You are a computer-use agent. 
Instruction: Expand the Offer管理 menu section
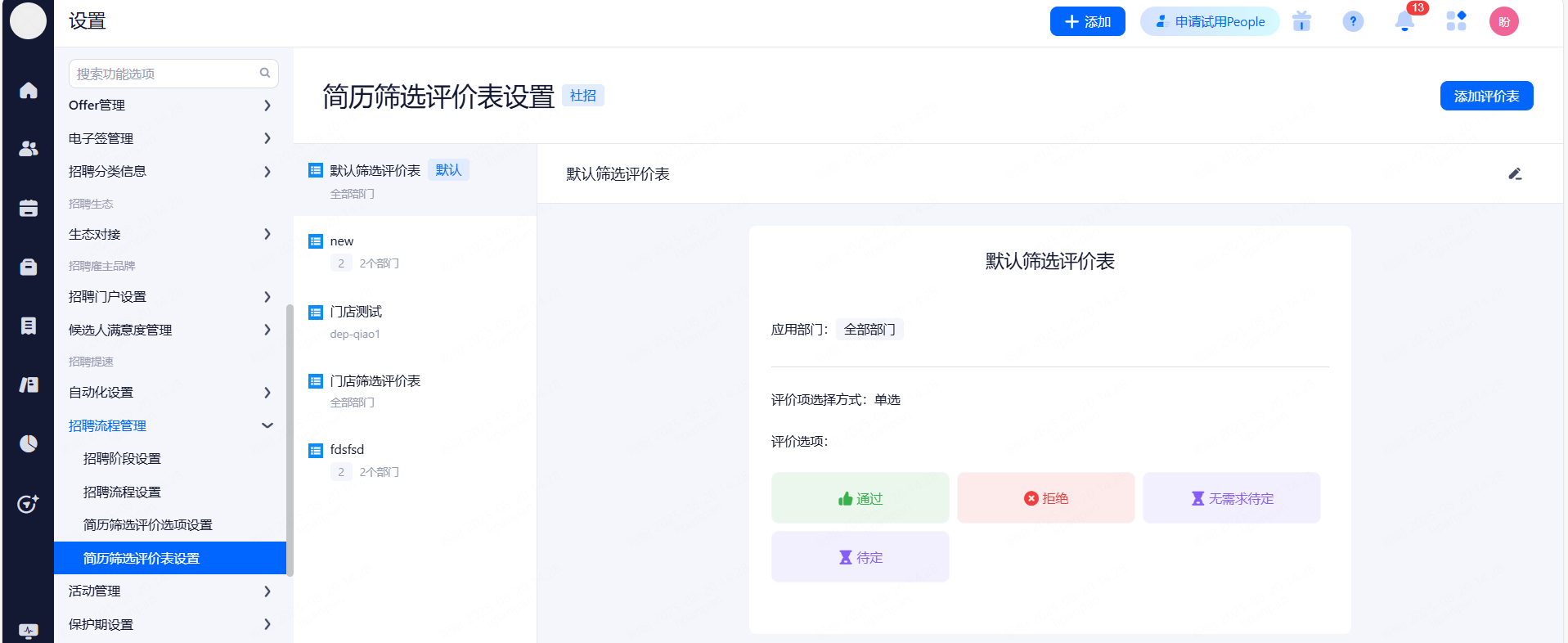[x=170, y=106]
